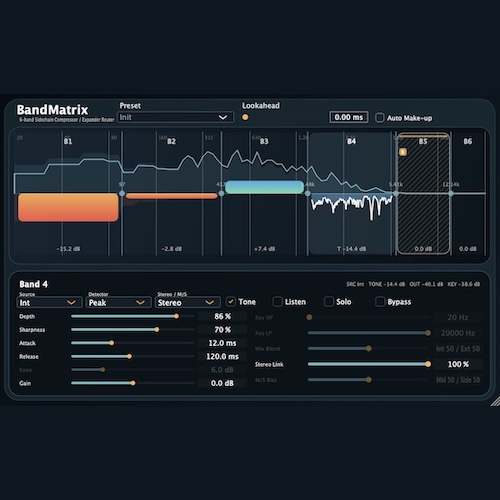500x500 pixels.
Task: Click the Gain value 0.0 dB field
Action: tap(222, 383)
